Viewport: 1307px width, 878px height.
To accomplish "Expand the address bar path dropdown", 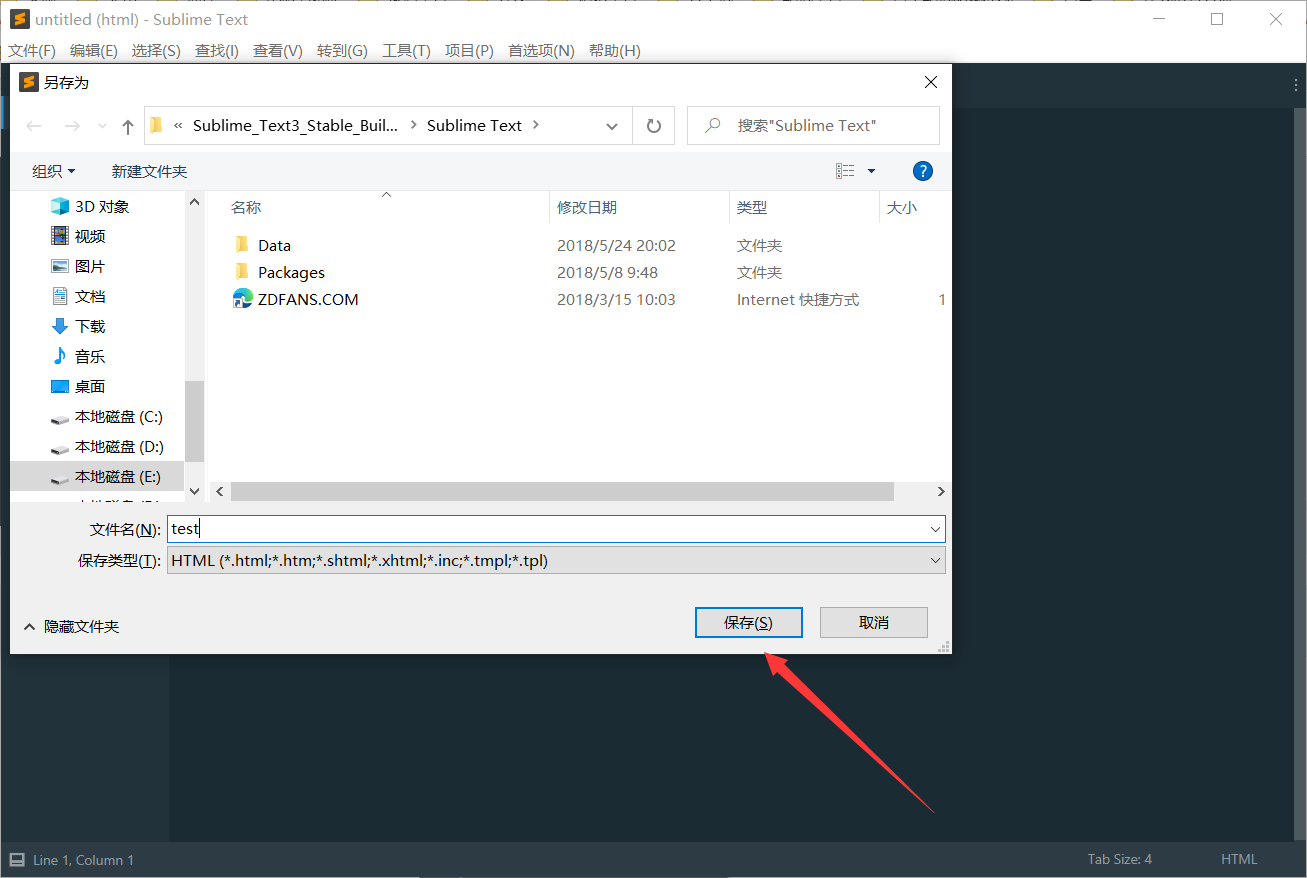I will tap(611, 125).
